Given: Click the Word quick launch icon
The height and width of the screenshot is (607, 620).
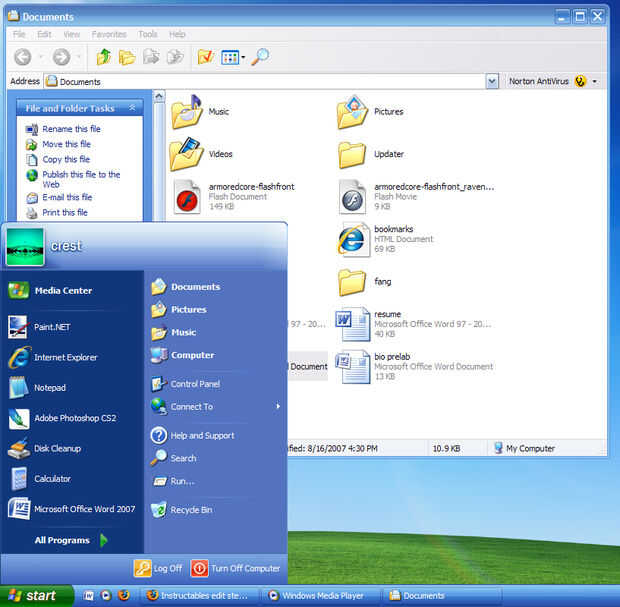Looking at the screenshot, I should [x=89, y=596].
